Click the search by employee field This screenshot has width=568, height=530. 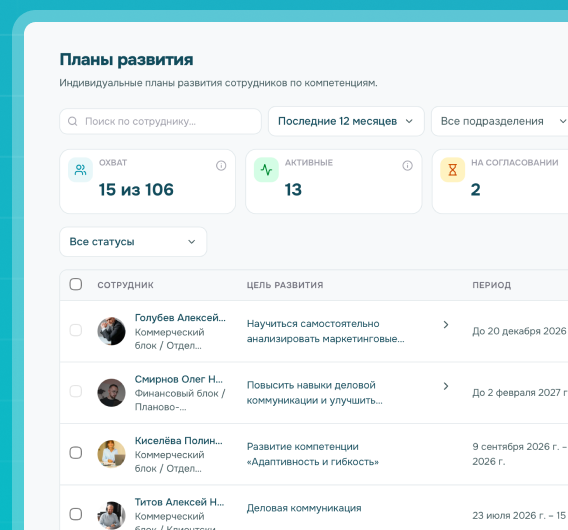160,121
